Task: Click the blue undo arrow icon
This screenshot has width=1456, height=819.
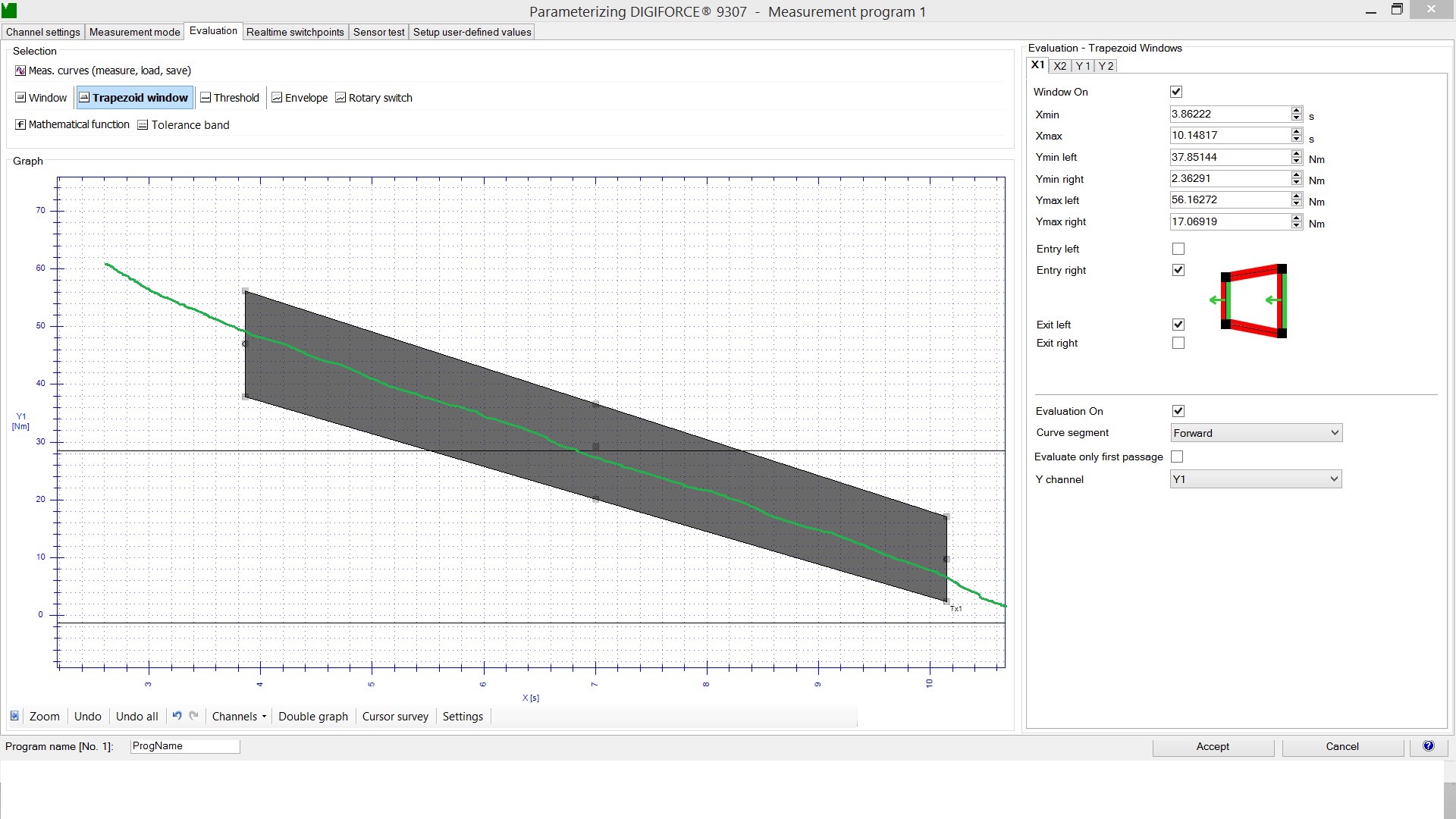Action: (177, 716)
